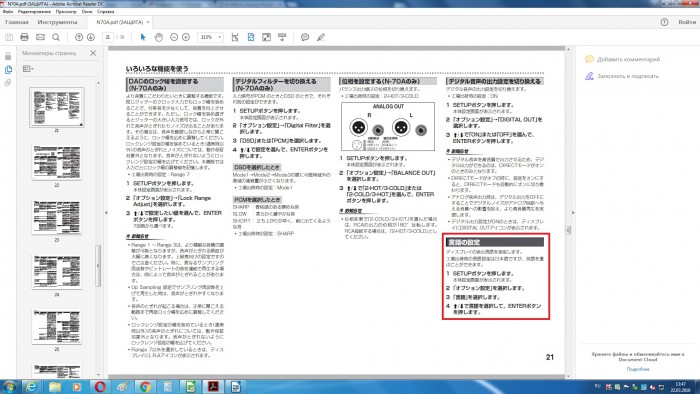Send file by email envelope icon
The width and height of the screenshot is (700, 394).
(40, 37)
